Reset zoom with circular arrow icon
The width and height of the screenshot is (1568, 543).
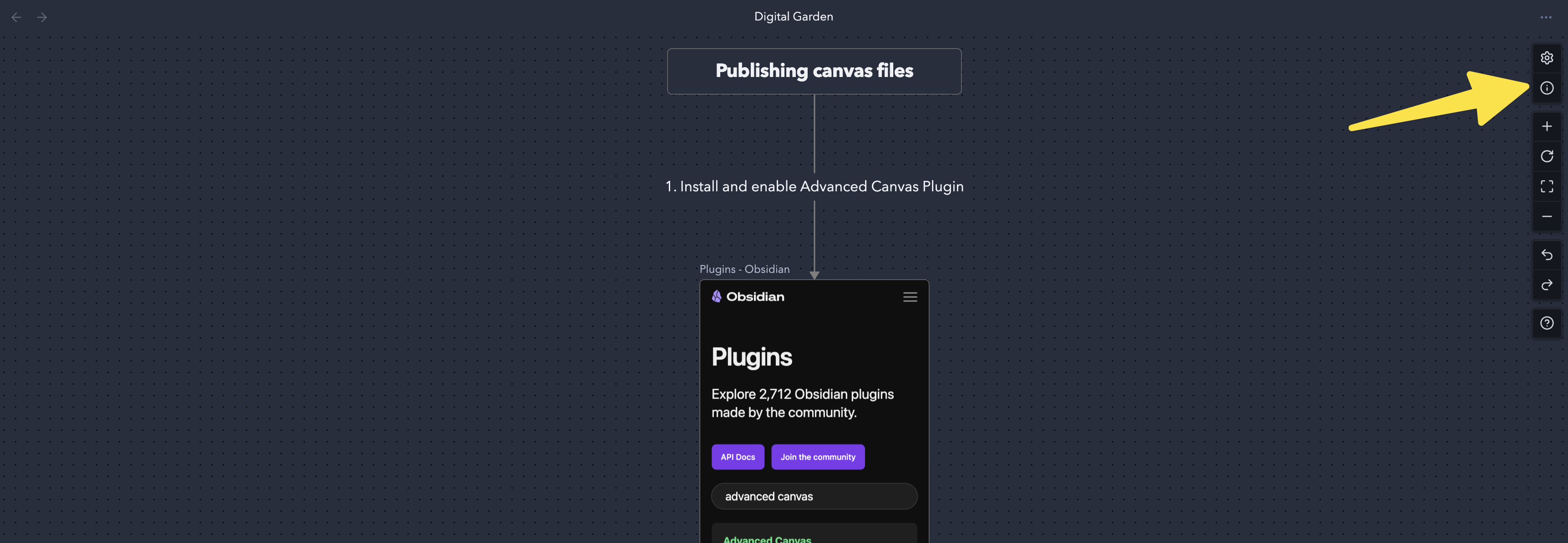point(1546,156)
